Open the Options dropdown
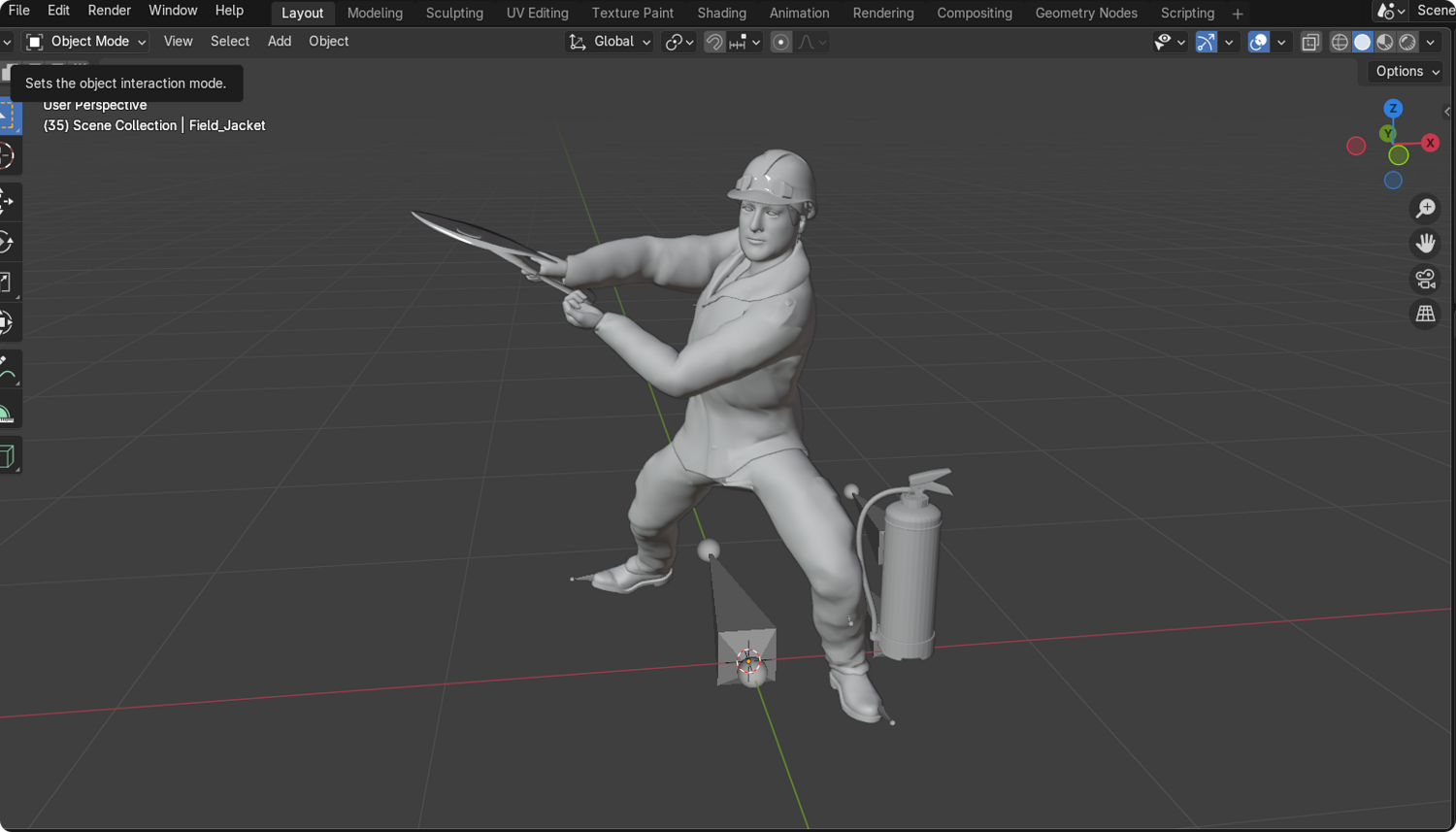Viewport: 1456px width, 832px height. coord(1406,71)
